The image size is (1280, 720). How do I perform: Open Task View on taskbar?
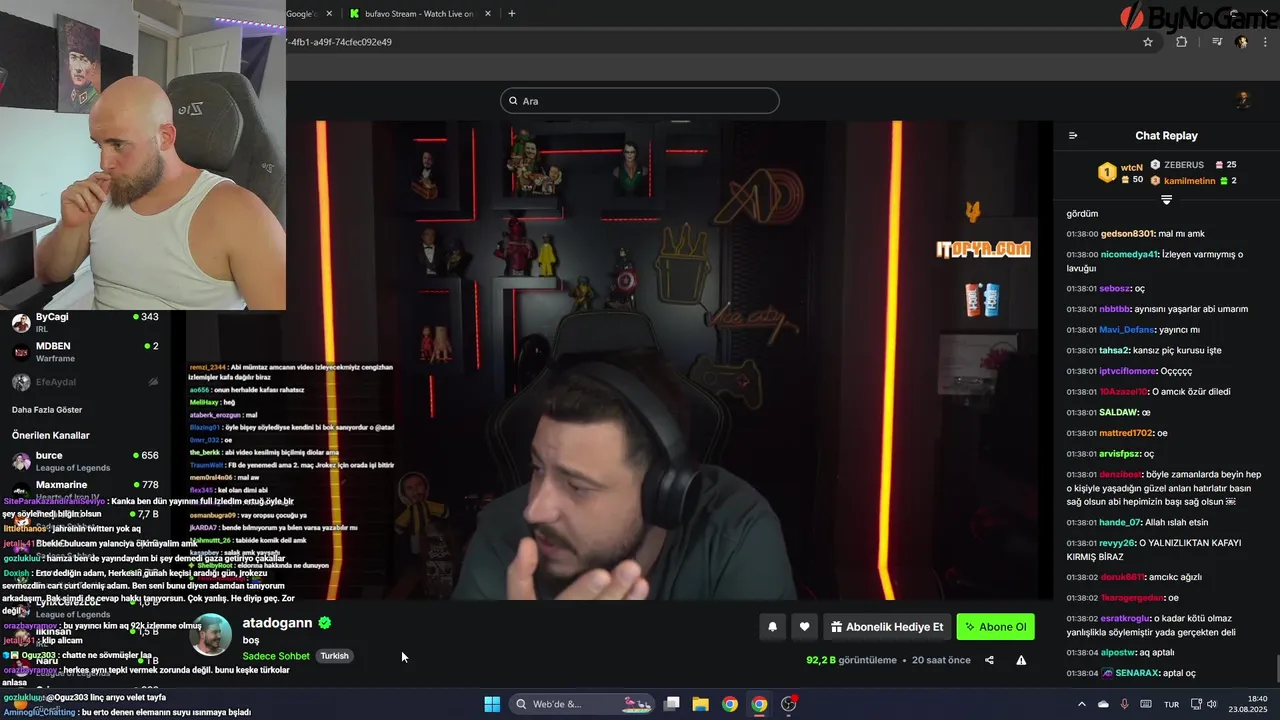coord(672,704)
